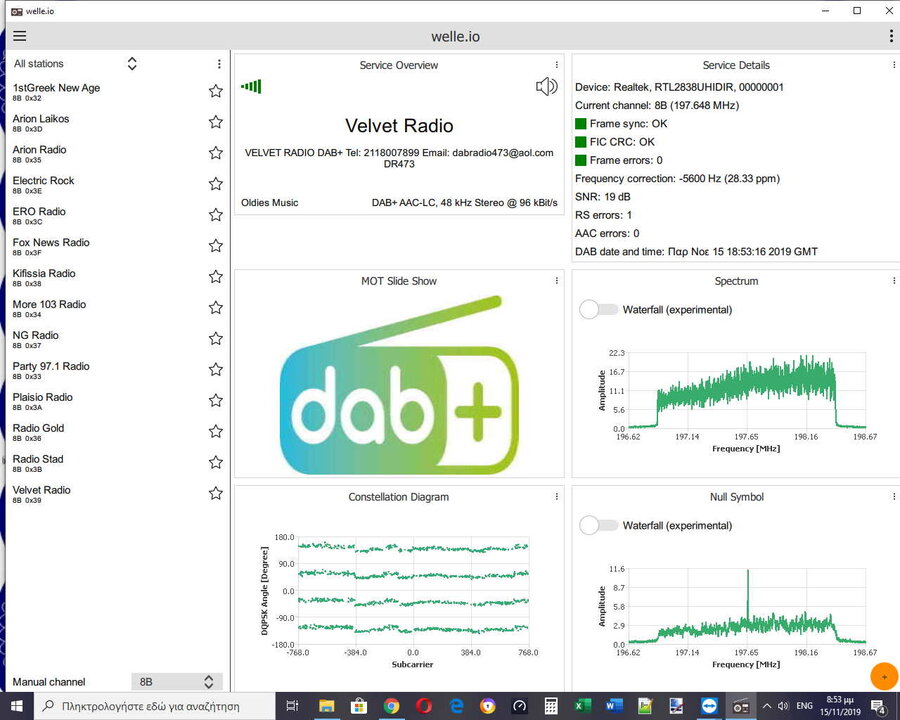This screenshot has height=720, width=900.
Task: Click the star next to Plaisio Radio
Action: tap(216, 401)
